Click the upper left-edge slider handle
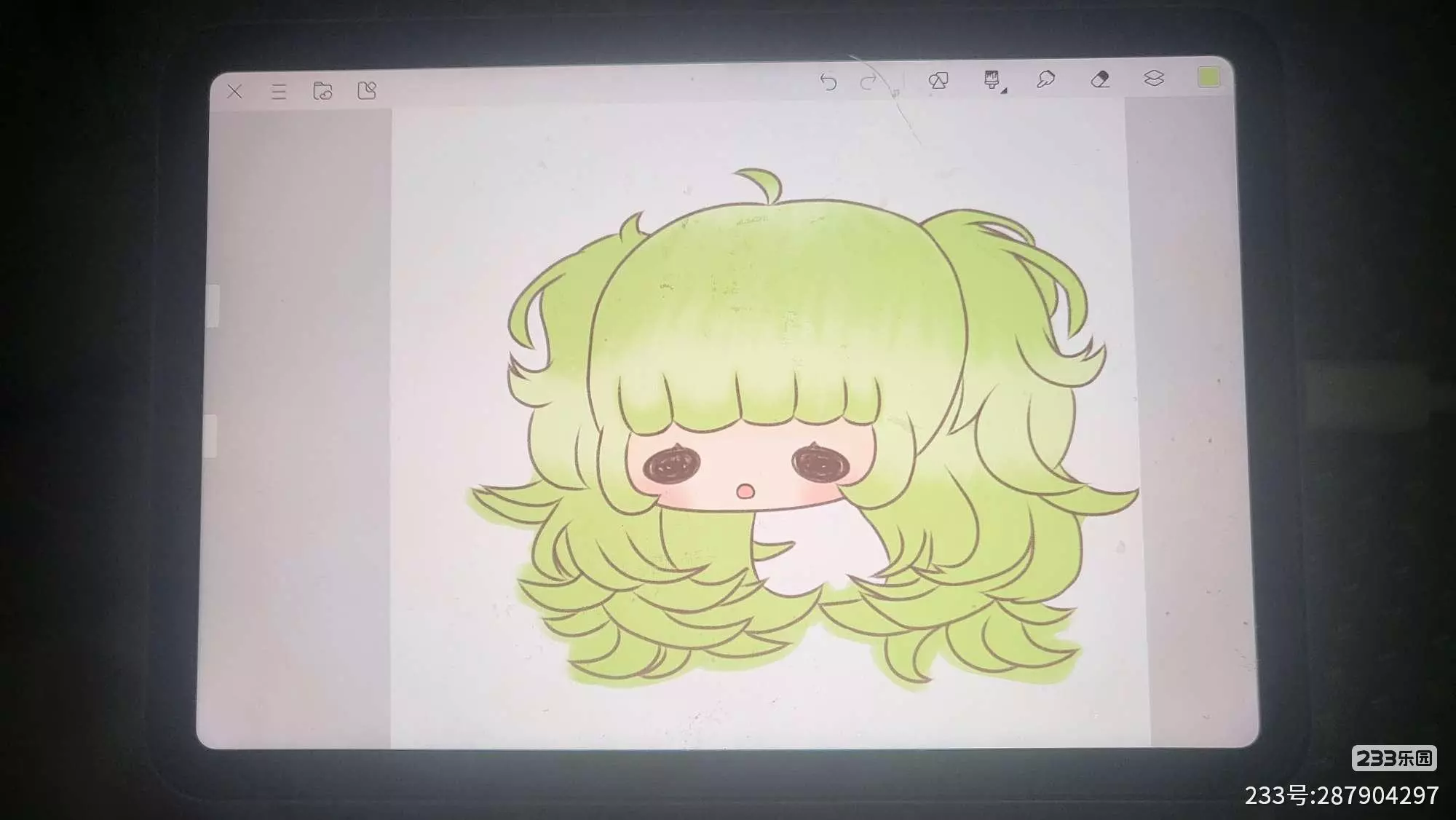The width and height of the screenshot is (1456, 820). point(213,306)
